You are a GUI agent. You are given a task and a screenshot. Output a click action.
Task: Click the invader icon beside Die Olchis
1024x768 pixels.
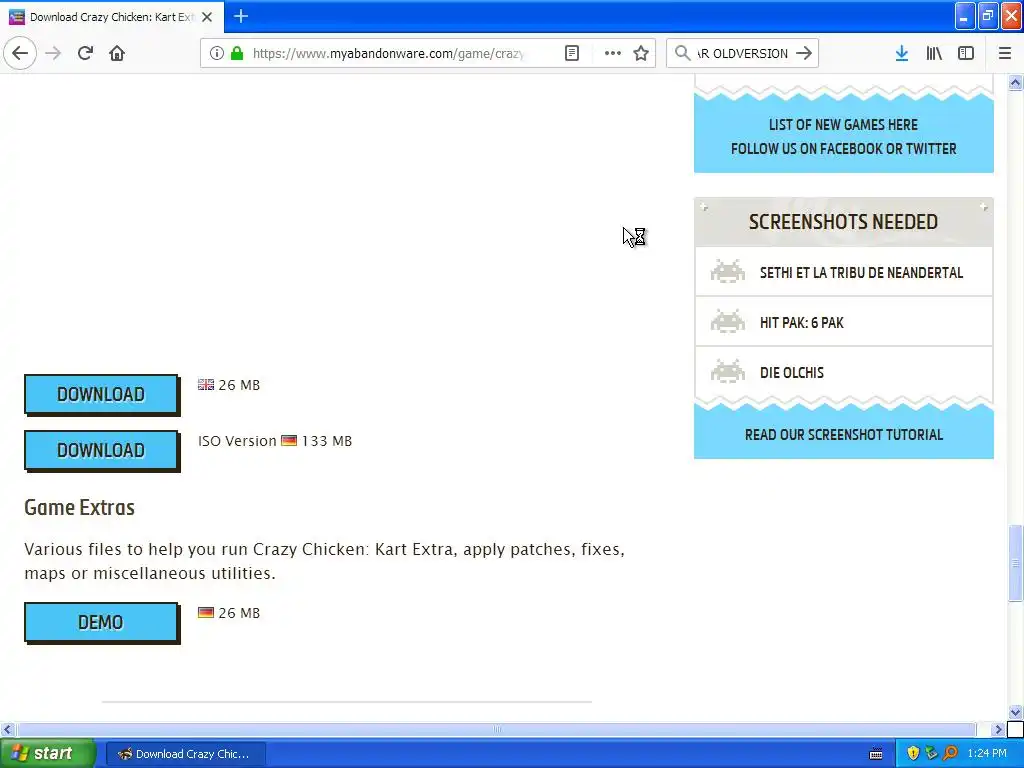point(728,372)
